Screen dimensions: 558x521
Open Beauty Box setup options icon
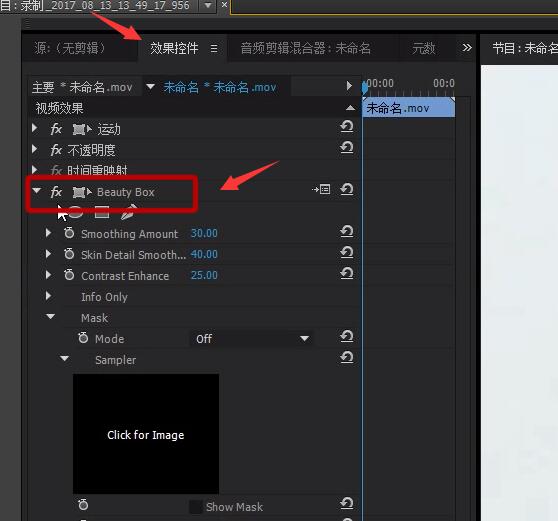click(321, 189)
